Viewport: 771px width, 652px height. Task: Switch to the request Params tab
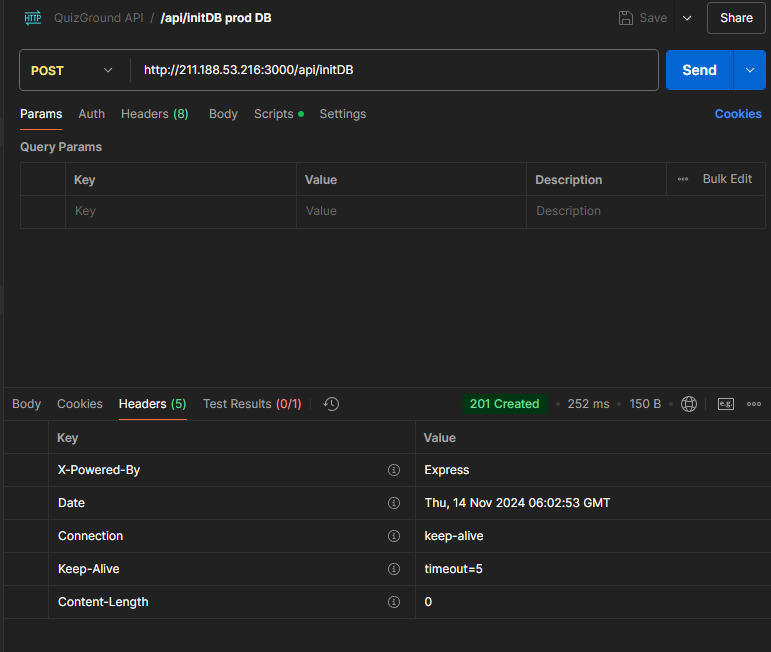pyautogui.click(x=41, y=114)
